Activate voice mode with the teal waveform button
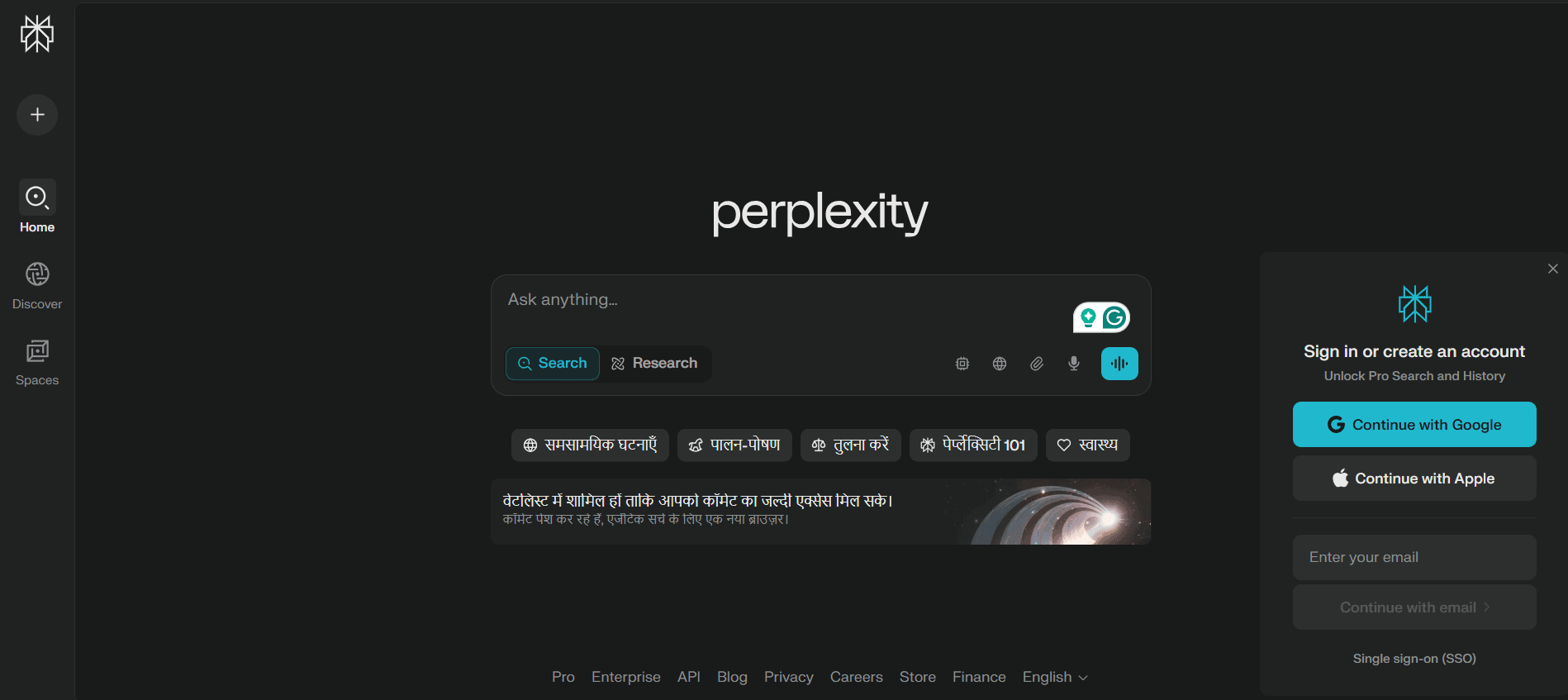 [1119, 364]
